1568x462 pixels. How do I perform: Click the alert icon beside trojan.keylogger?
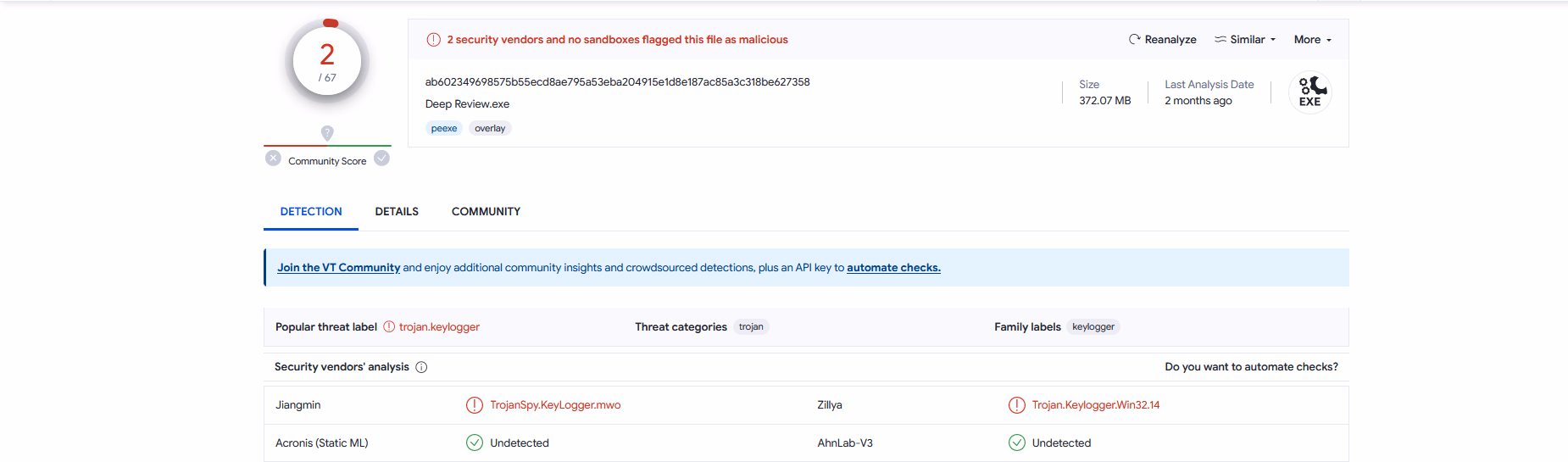(389, 326)
